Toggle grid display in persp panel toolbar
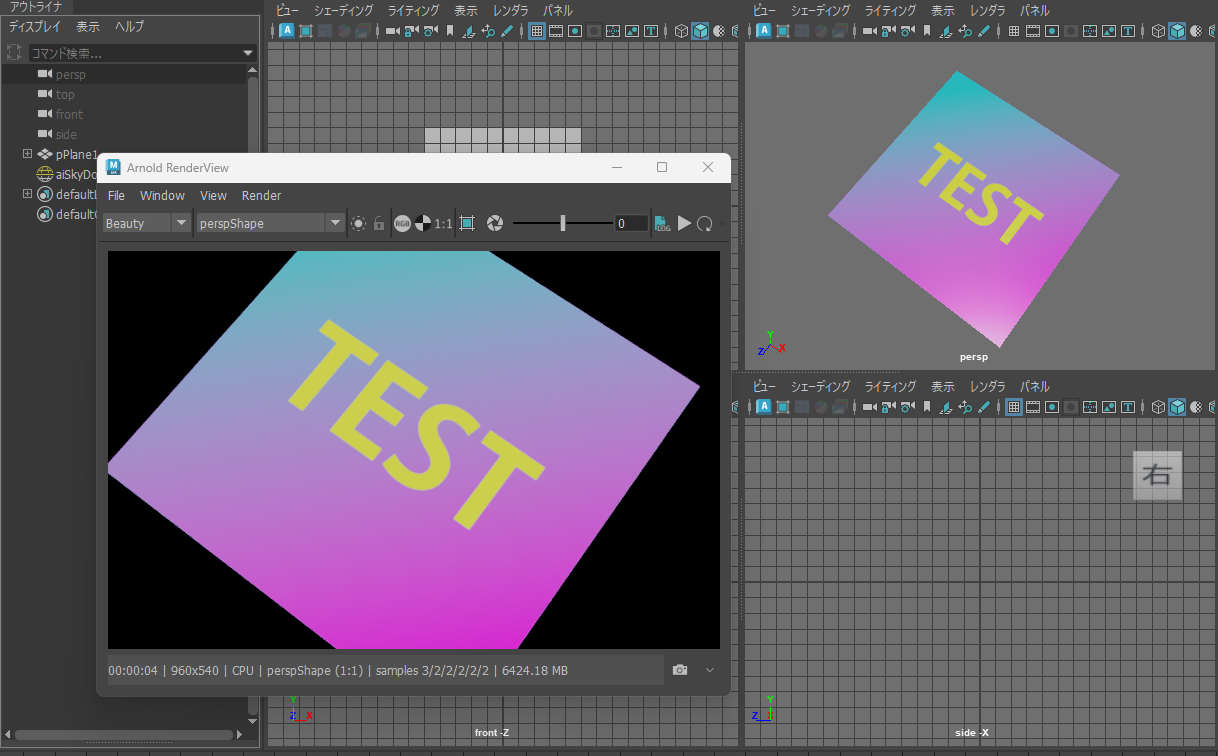Screen dimensions: 1218x756 1014,31
